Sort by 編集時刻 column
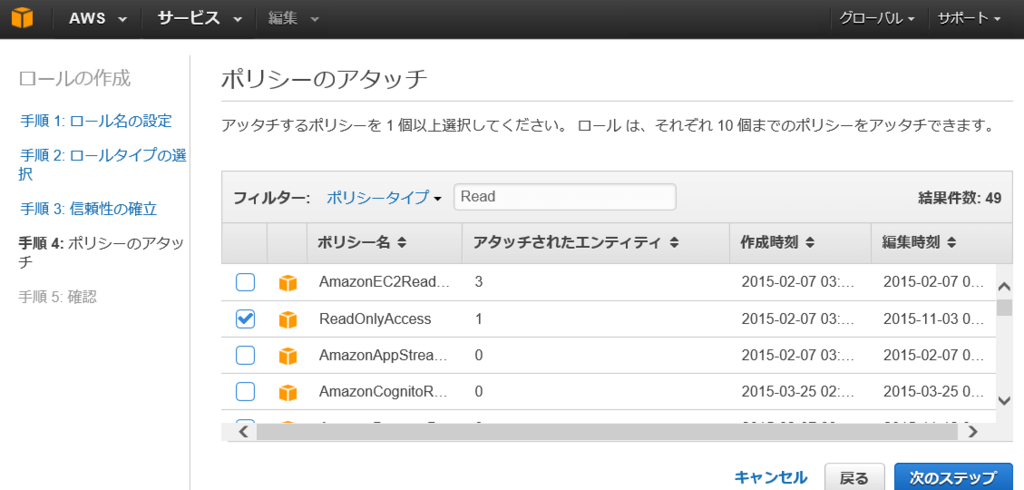This screenshot has height=490, width=1024. [920, 242]
